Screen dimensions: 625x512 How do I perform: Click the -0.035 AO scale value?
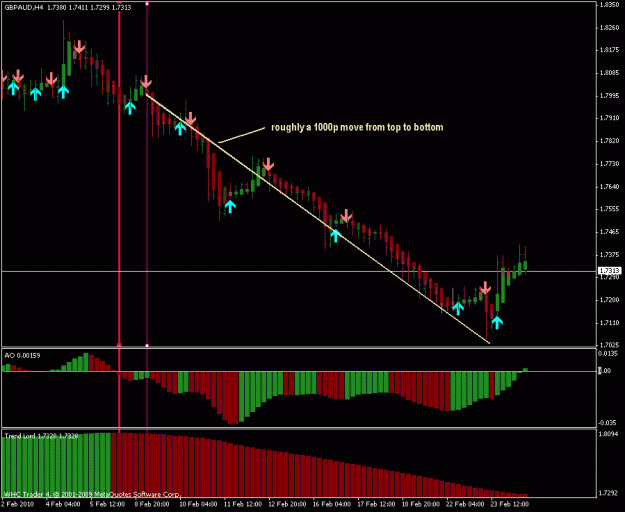pyautogui.click(x=609, y=423)
